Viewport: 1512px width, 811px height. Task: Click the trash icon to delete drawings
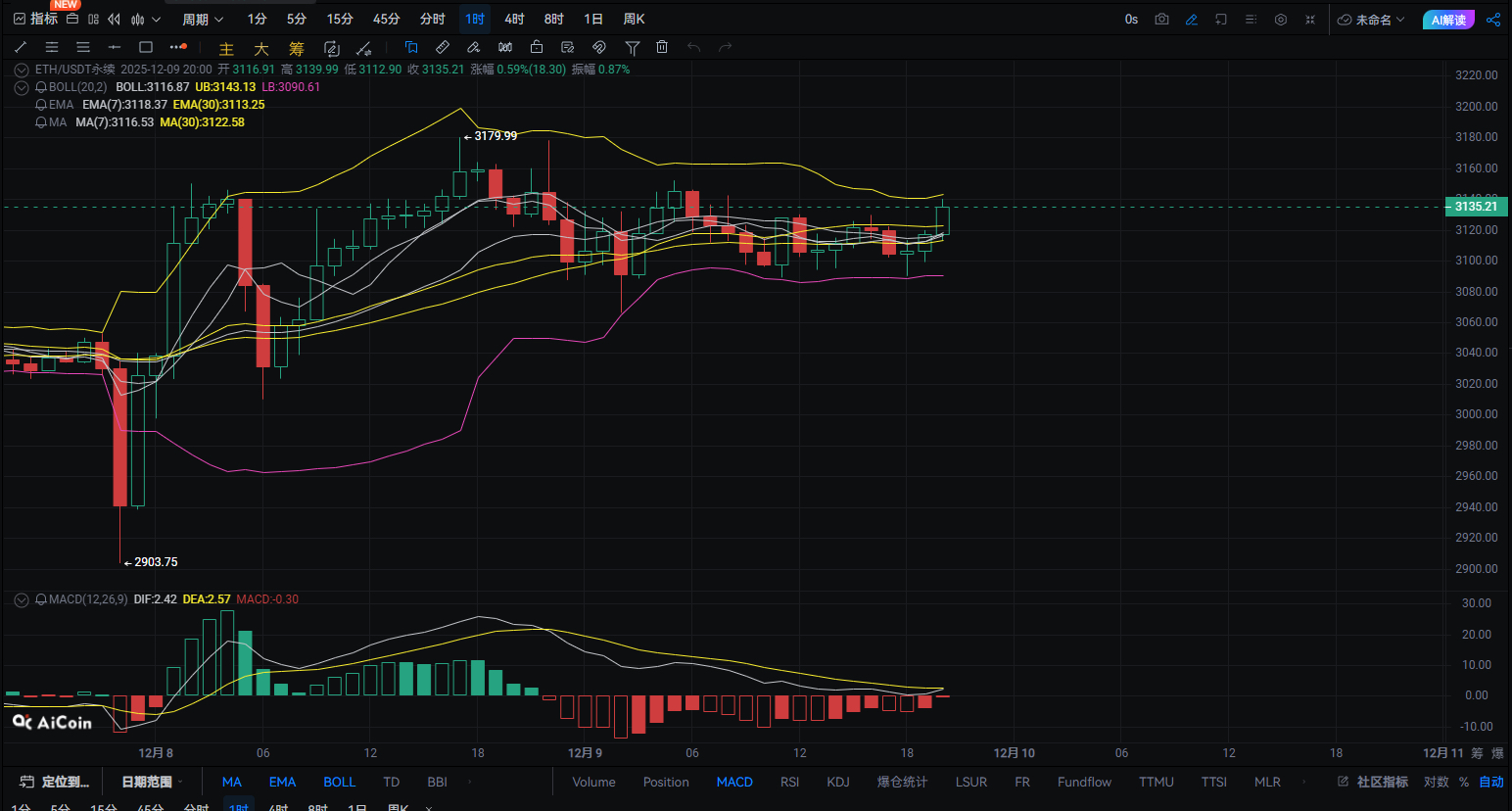pyautogui.click(x=662, y=47)
